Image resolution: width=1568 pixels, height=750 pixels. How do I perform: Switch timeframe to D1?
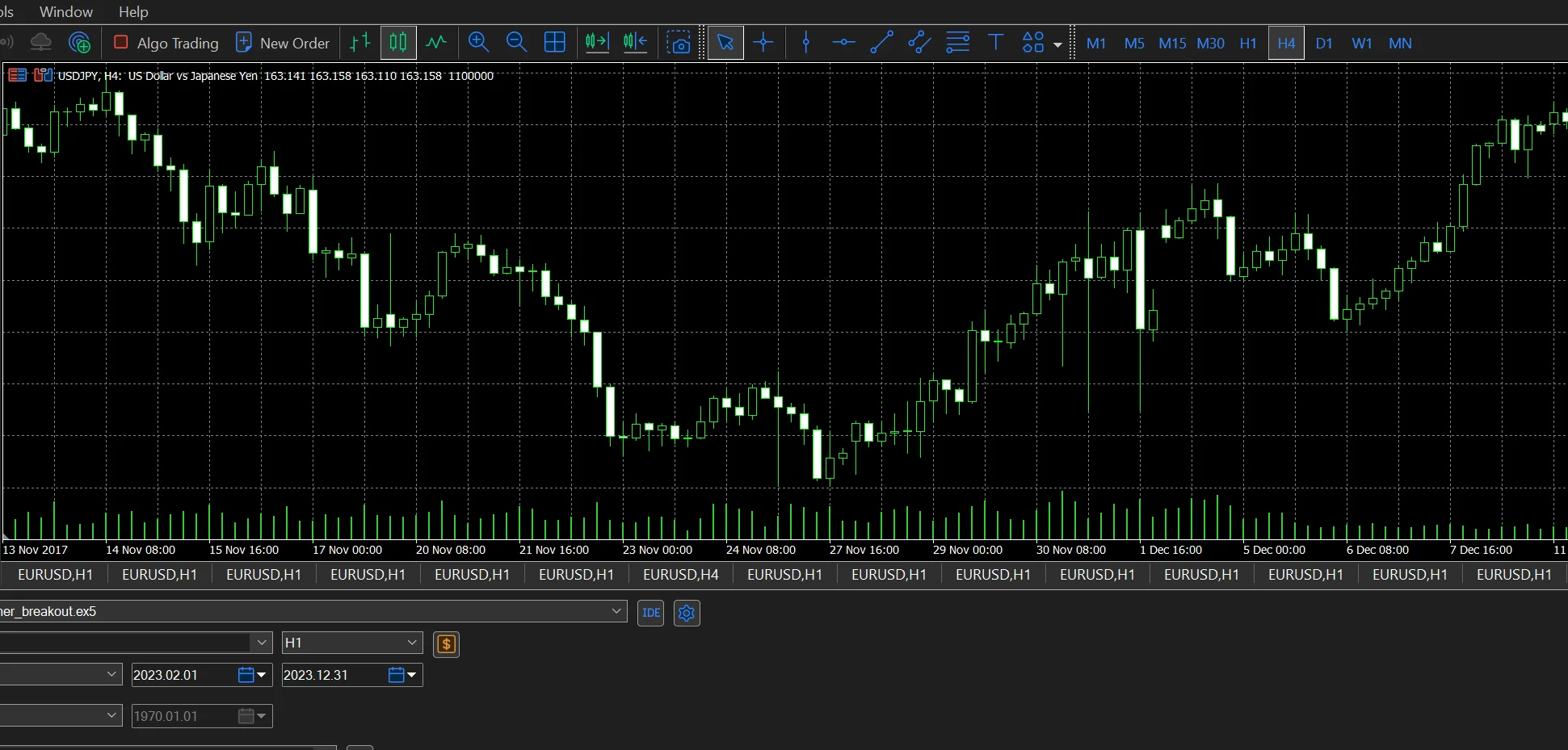[x=1324, y=44]
